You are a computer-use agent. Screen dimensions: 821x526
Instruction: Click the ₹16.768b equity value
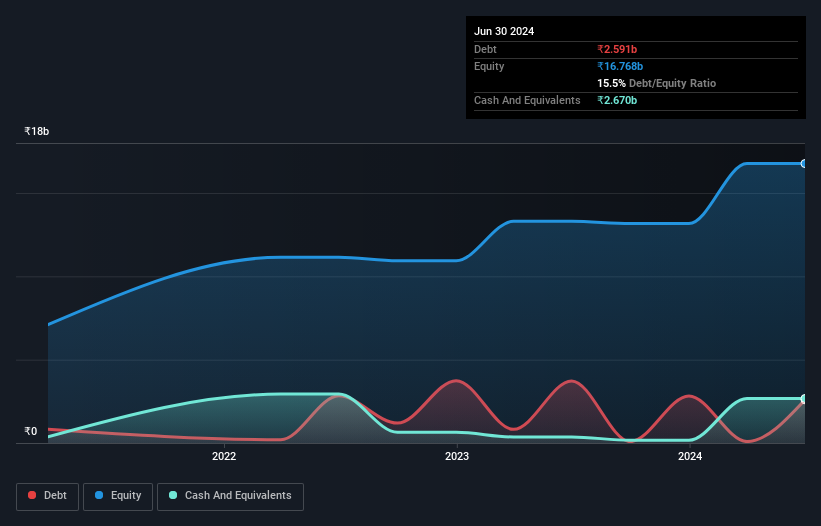(x=620, y=66)
